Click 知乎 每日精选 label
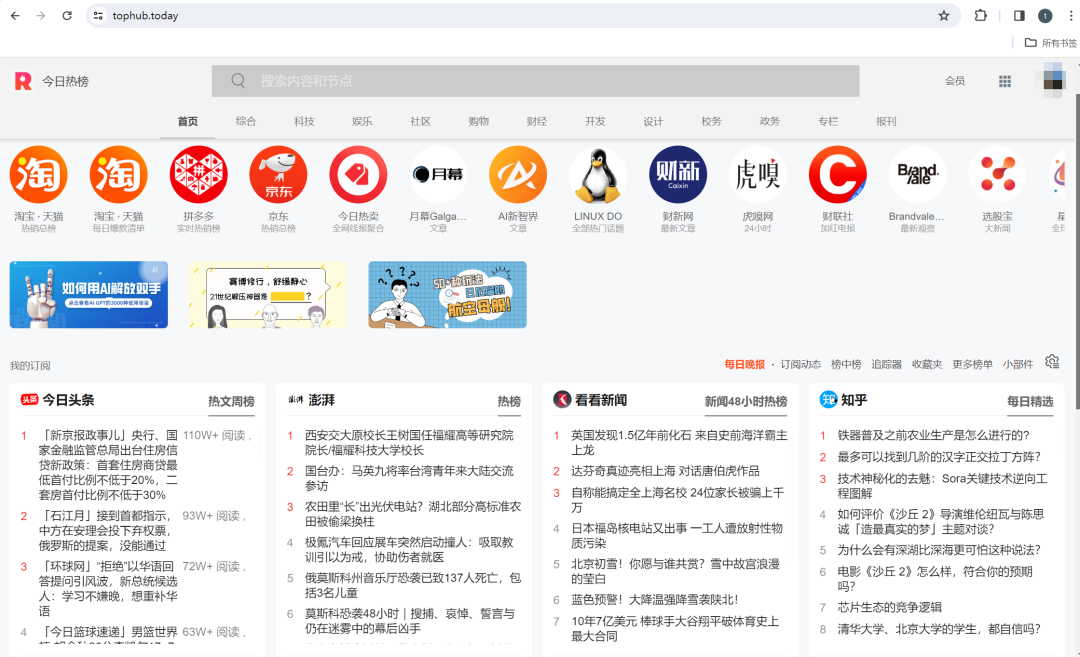 1030,402
